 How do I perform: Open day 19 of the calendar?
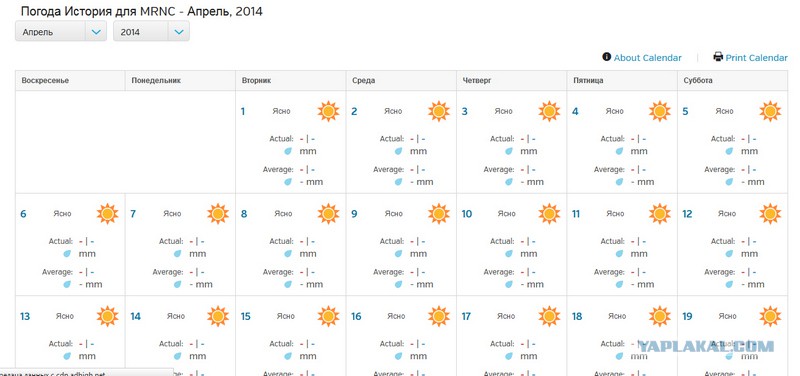pyautogui.click(x=687, y=316)
